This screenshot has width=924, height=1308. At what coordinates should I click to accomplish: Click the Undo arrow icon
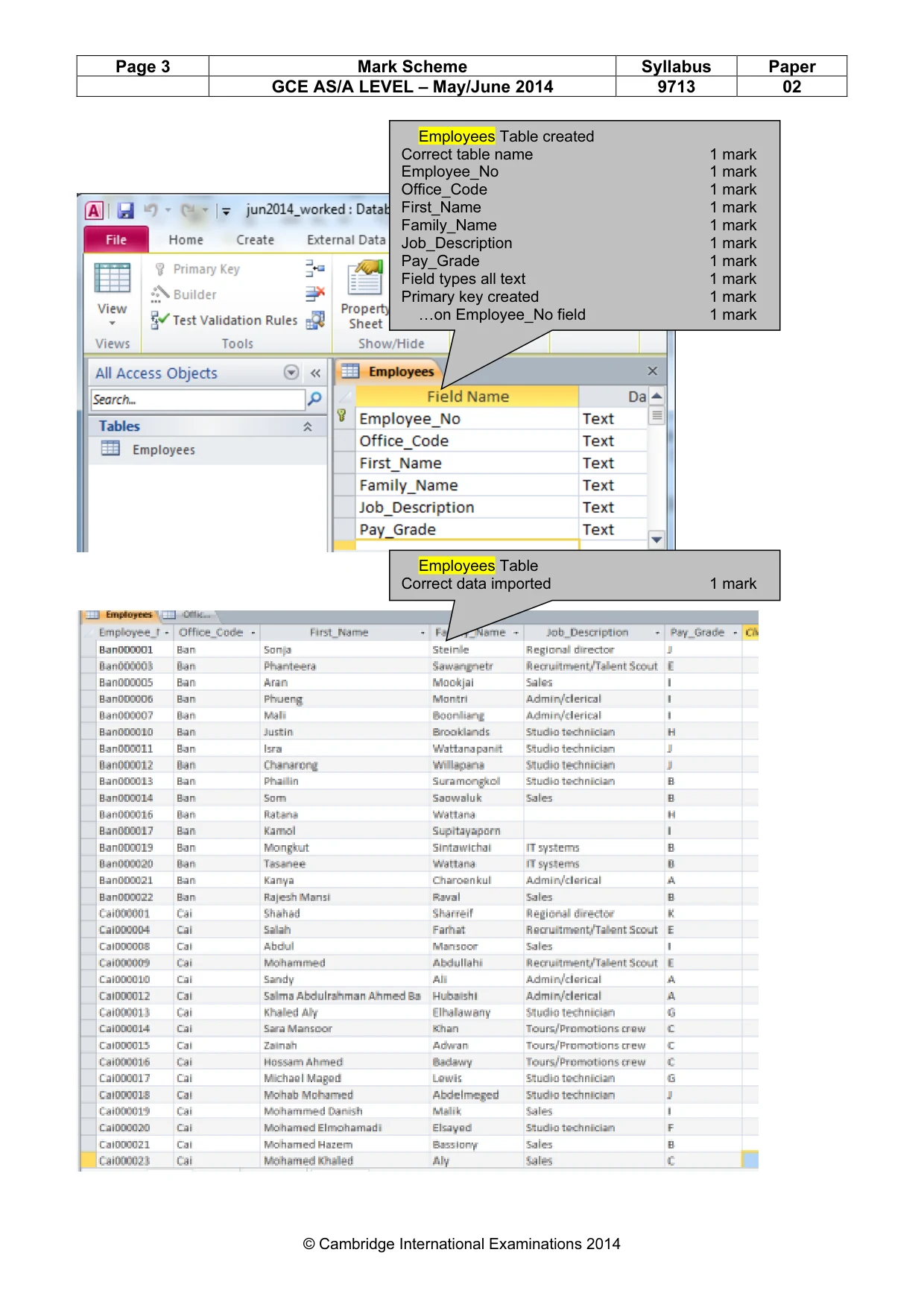[x=151, y=210]
